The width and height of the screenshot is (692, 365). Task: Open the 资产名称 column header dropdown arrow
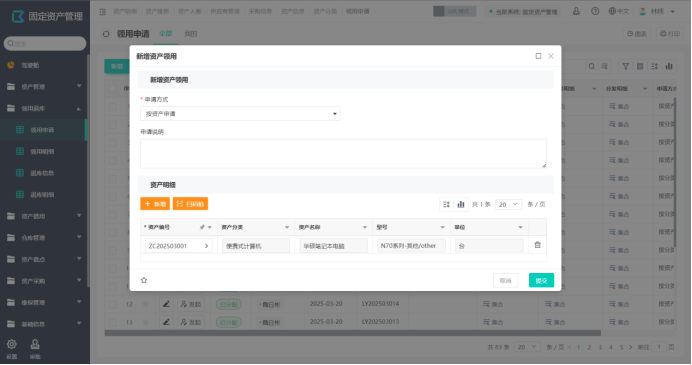[365, 227]
